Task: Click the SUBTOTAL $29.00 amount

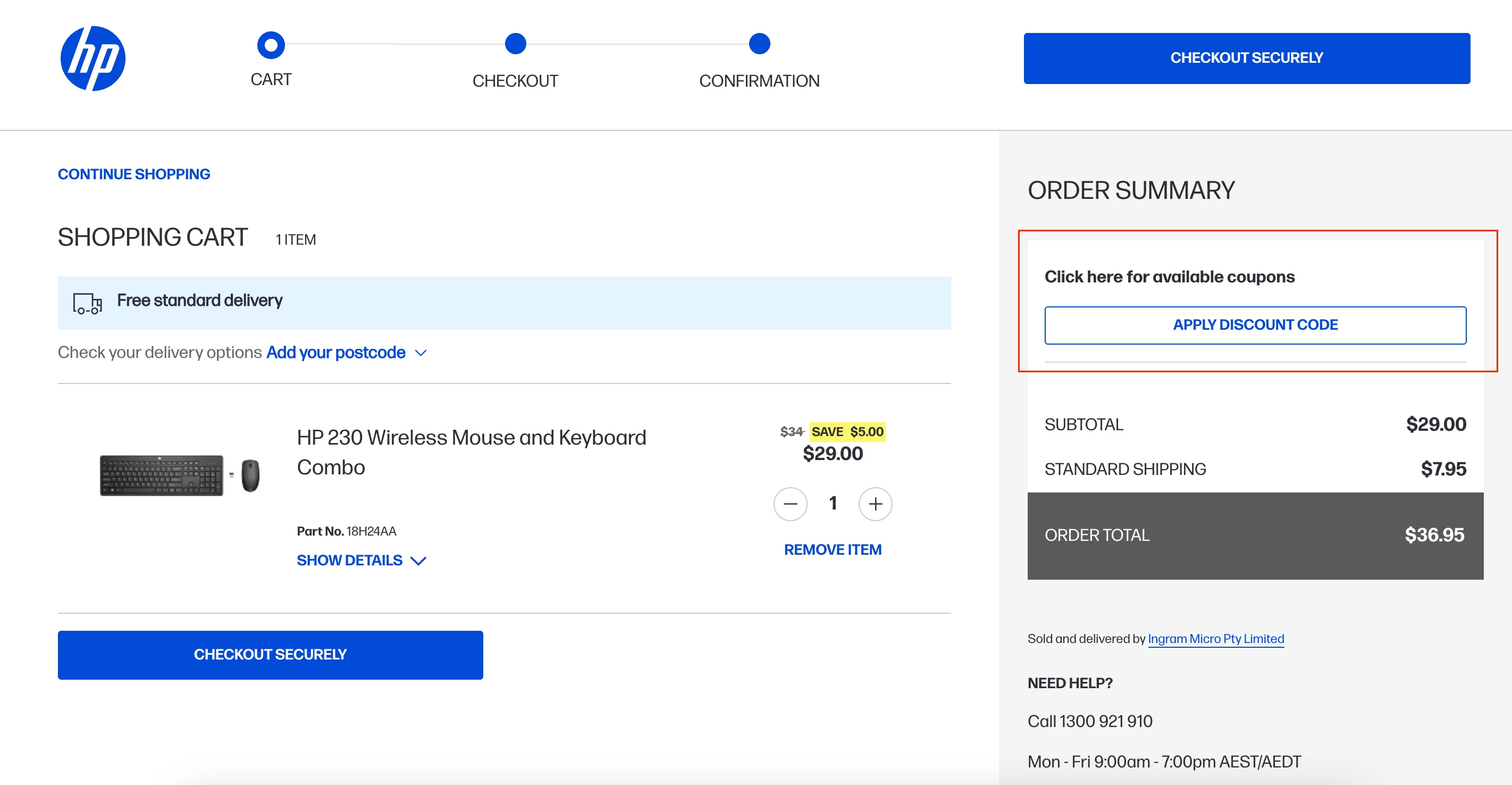Action: click(1435, 424)
